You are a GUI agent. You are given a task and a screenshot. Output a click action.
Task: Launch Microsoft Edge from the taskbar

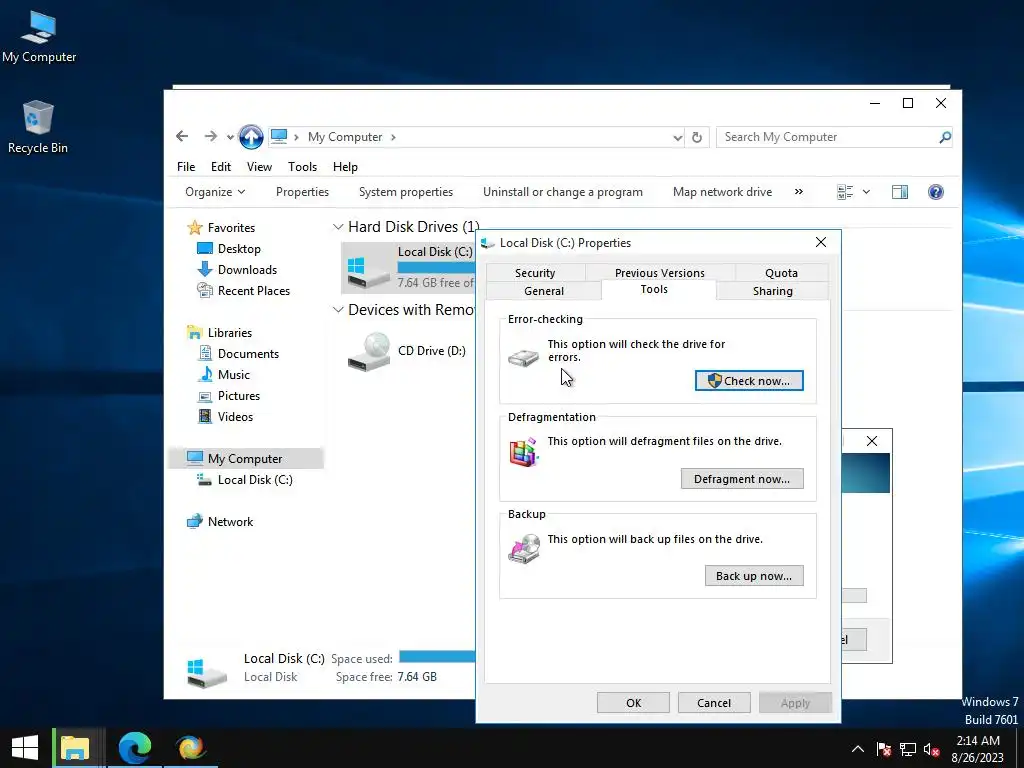click(x=135, y=748)
